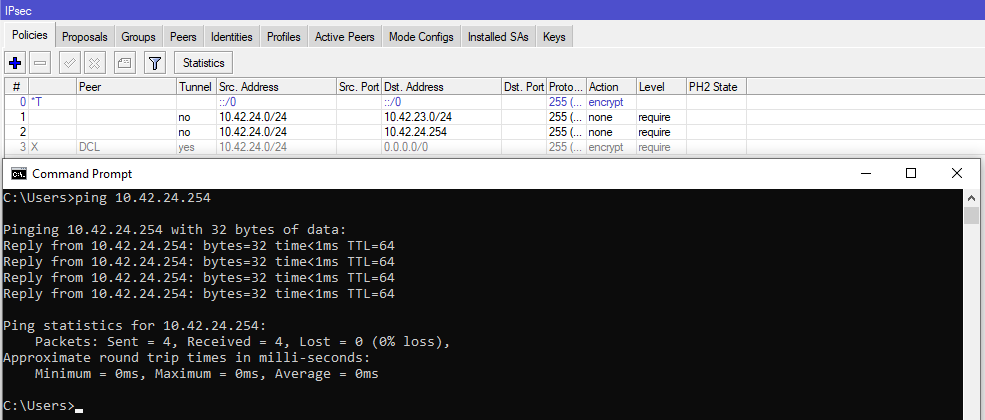The width and height of the screenshot is (985, 420).
Task: Sort by Action column header
Action: point(611,87)
